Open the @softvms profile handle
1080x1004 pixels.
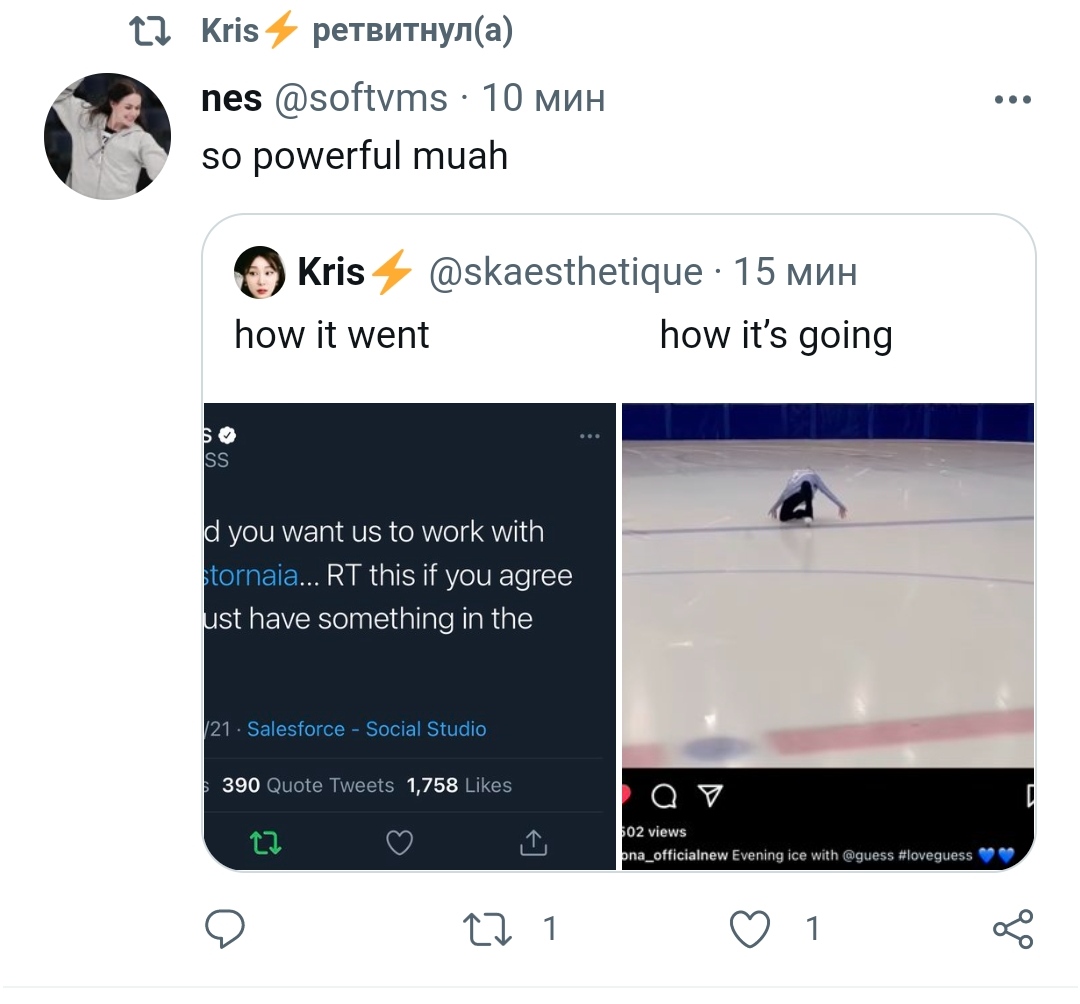pyautogui.click(x=361, y=99)
